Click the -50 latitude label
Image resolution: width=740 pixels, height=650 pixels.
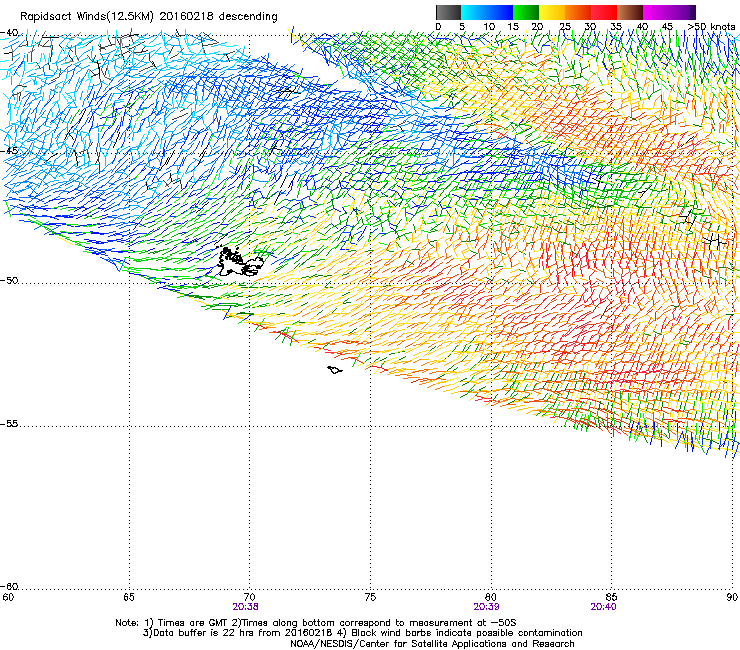(9, 281)
